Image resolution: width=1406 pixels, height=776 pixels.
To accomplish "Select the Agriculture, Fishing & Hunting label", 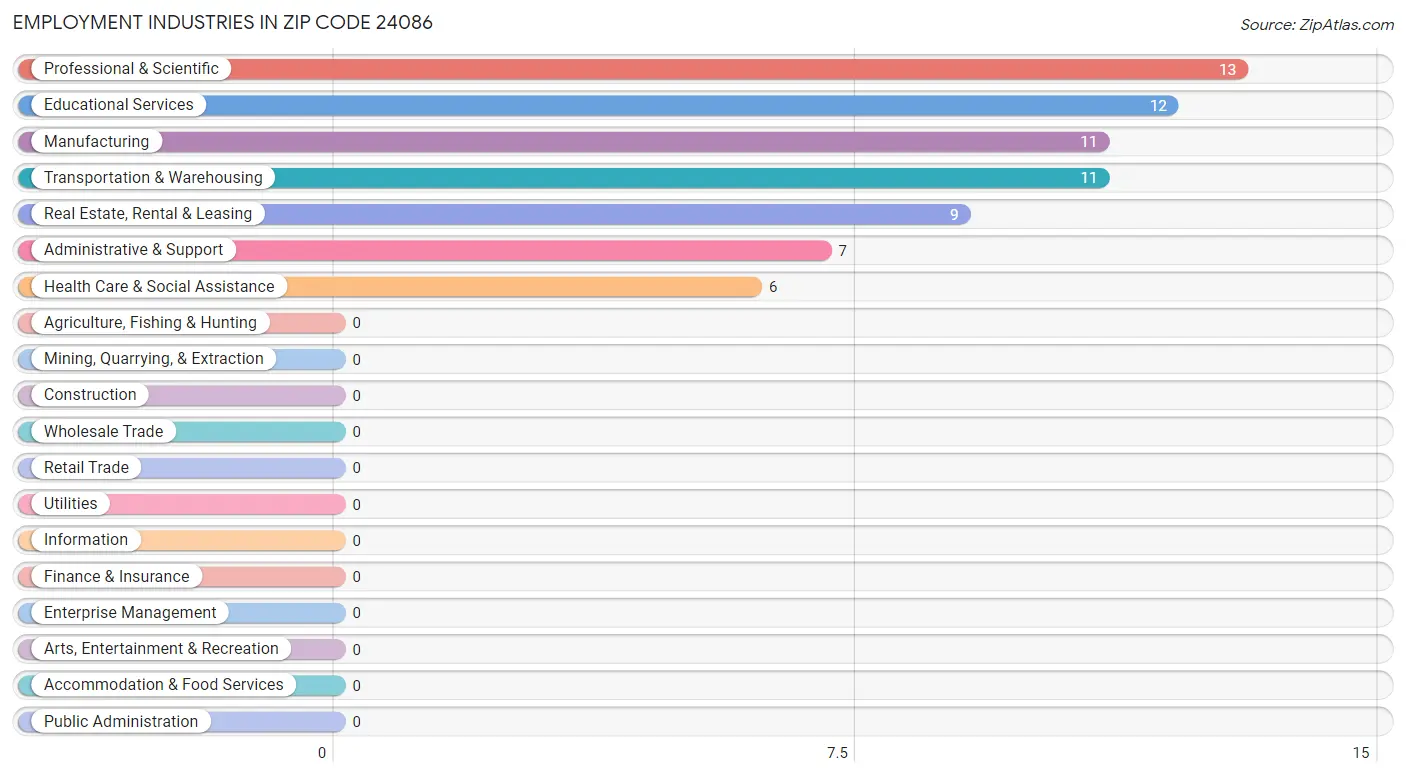I will click(x=150, y=323).
